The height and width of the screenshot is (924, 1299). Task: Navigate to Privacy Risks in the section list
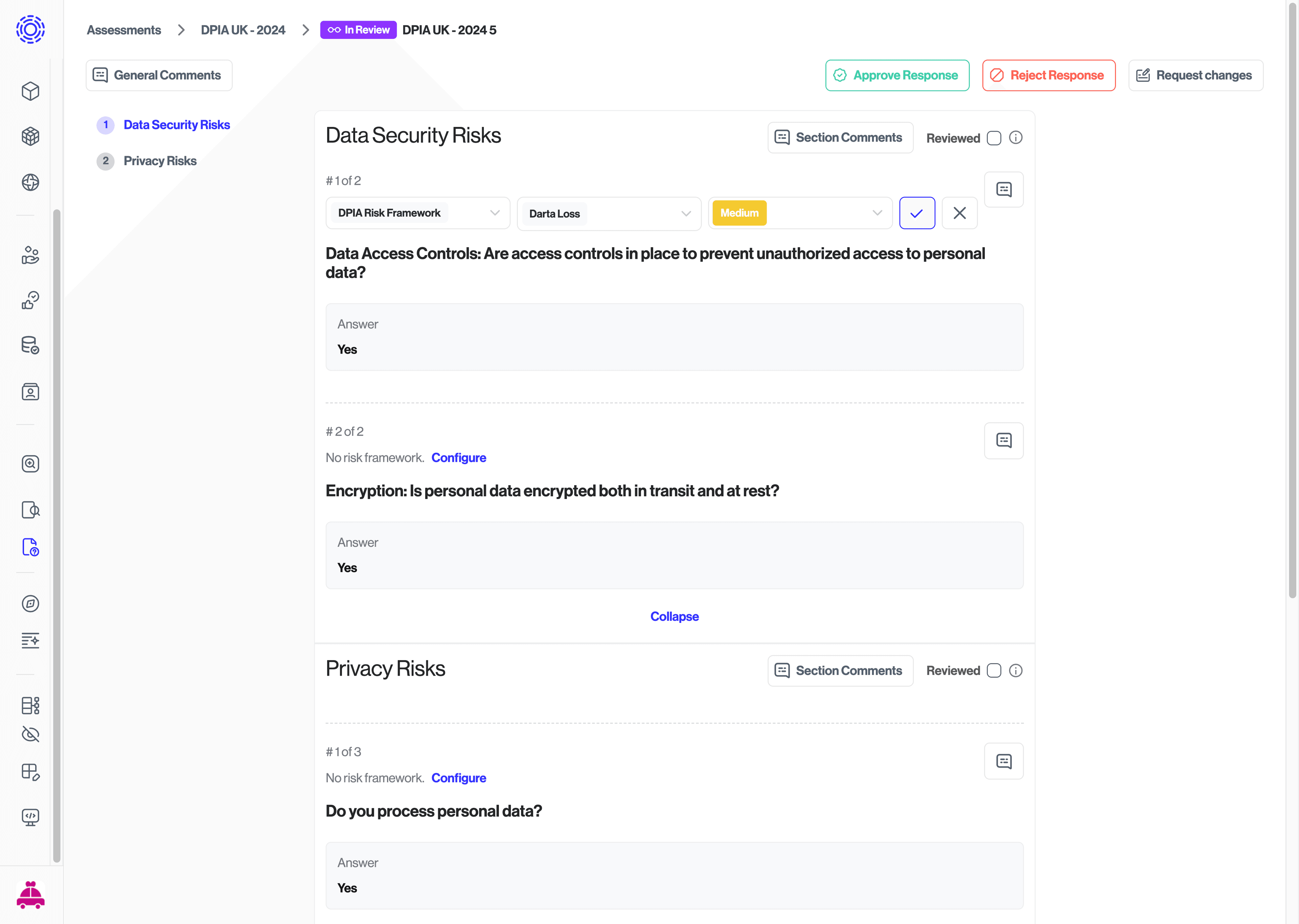[160, 161]
